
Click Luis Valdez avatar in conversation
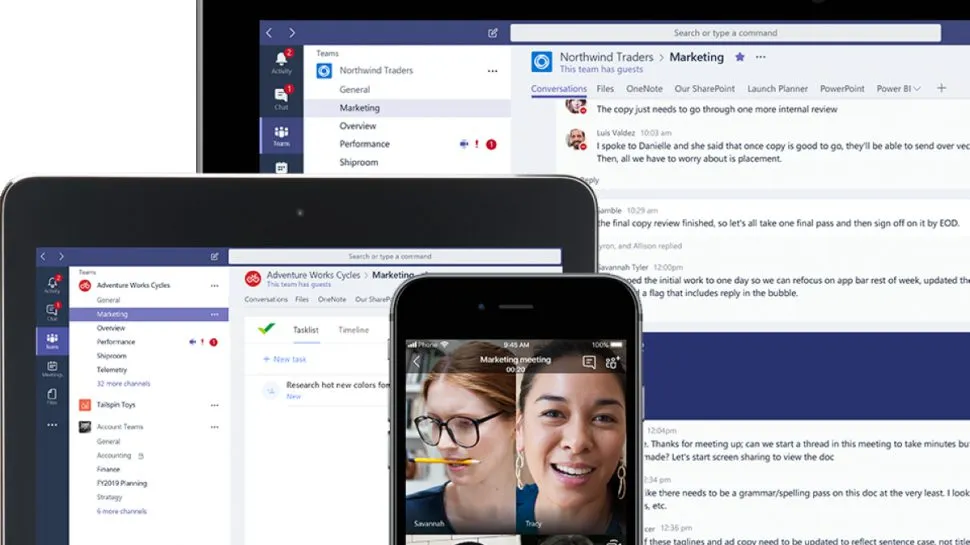(x=576, y=139)
